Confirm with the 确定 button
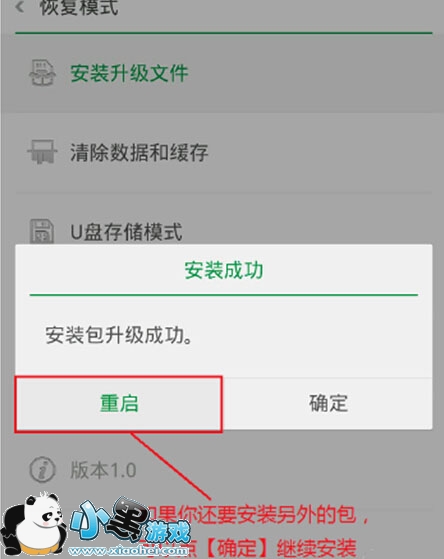 (327, 404)
